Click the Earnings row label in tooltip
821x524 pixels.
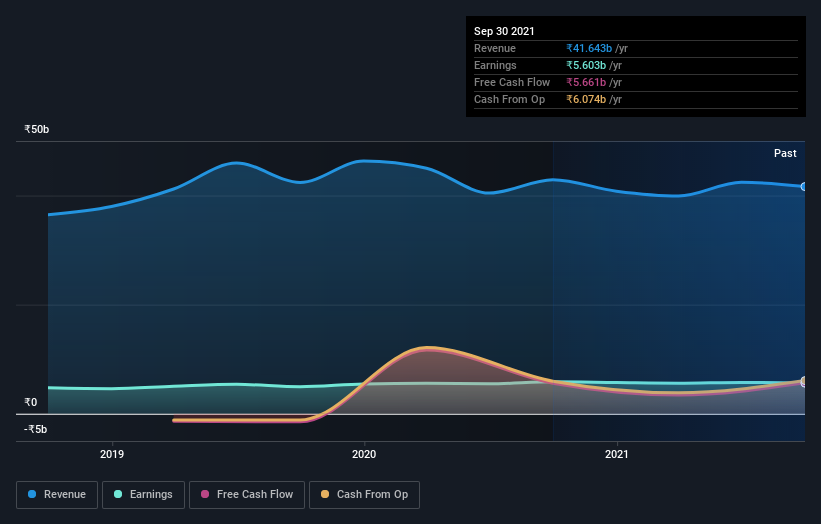[x=495, y=65]
